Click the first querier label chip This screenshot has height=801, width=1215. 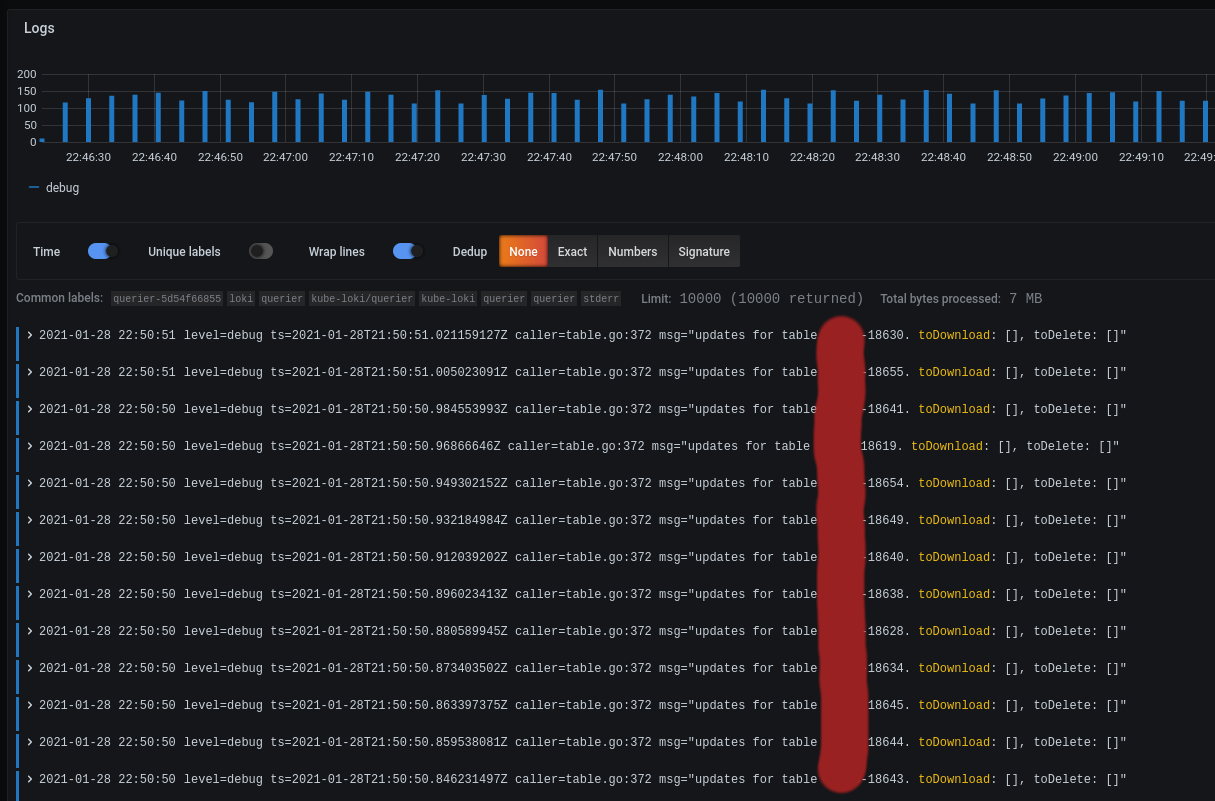pyautogui.click(x=281, y=298)
